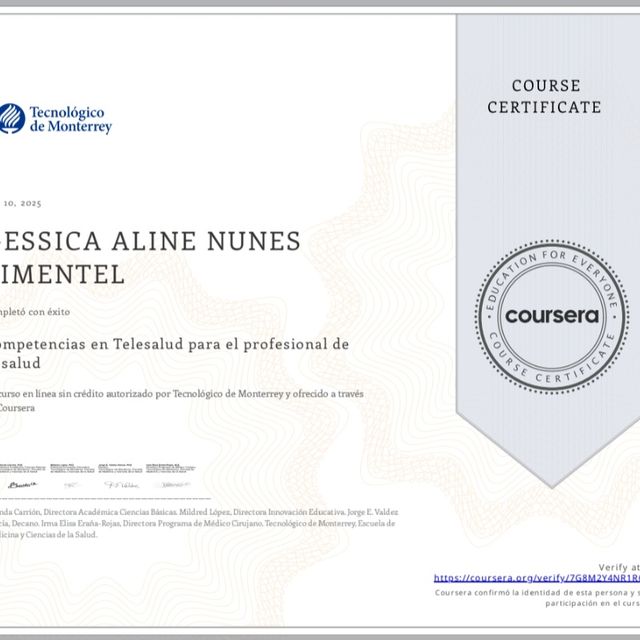Click the Tecnológico de Monterrey logo
Viewport: 640px width, 640px height.
tap(56, 119)
